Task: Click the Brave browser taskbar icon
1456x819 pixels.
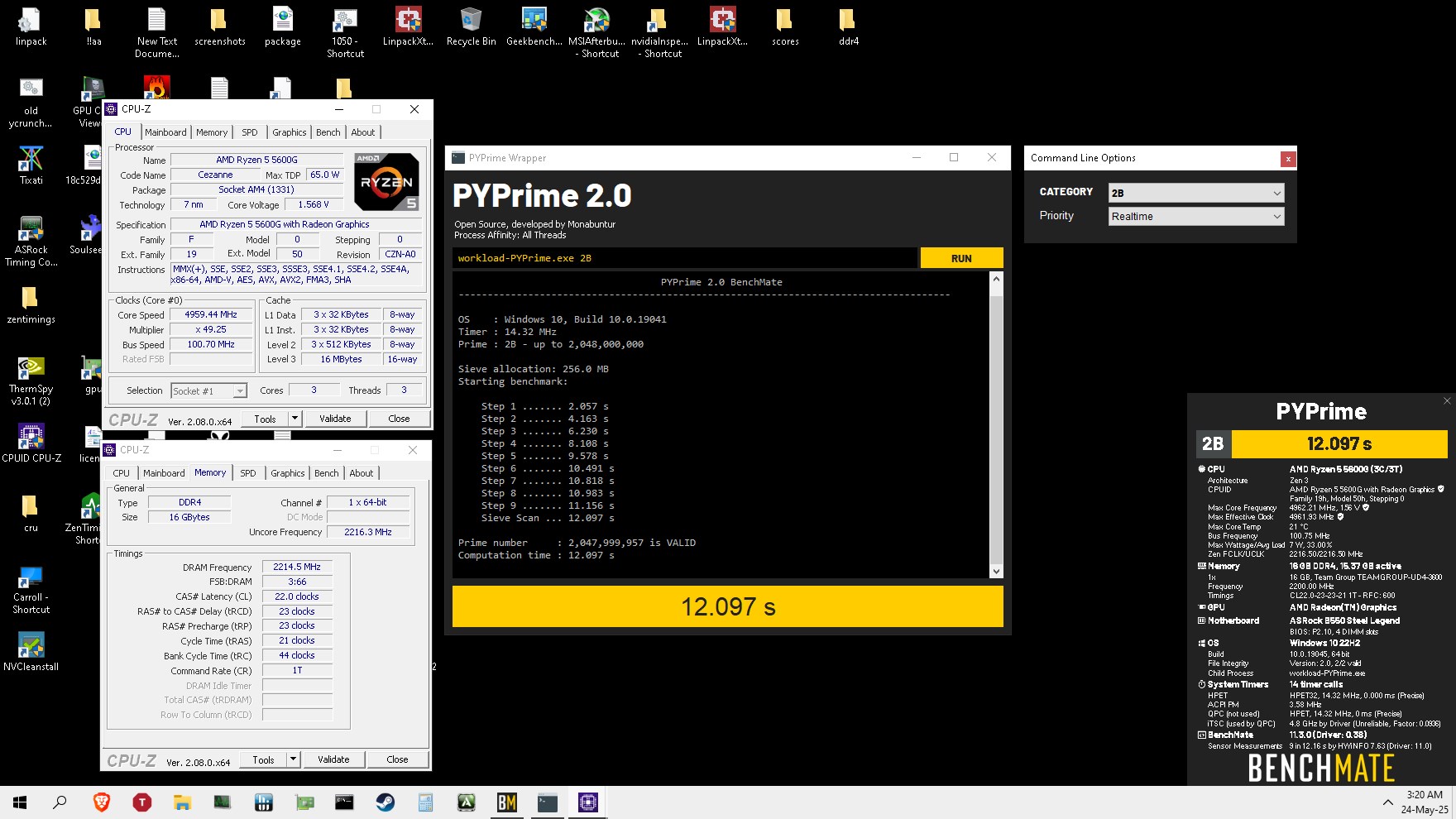Action: (101, 802)
